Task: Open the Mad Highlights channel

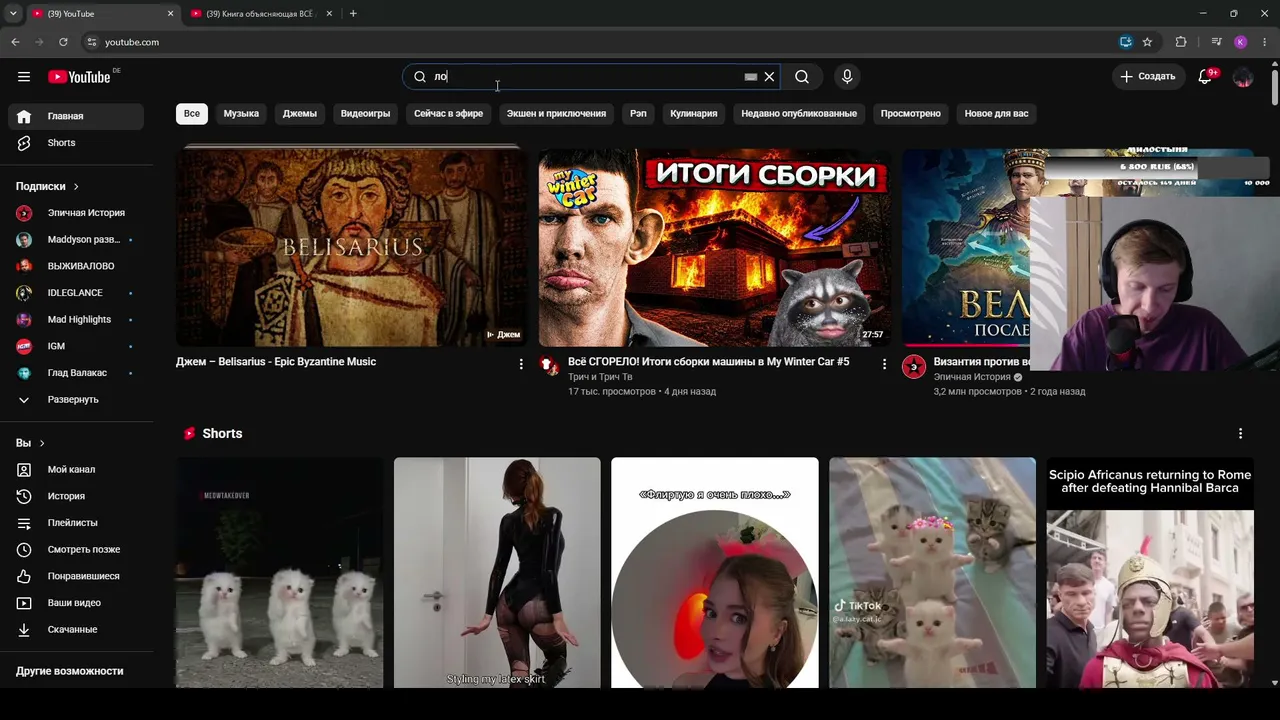Action: 76,320
